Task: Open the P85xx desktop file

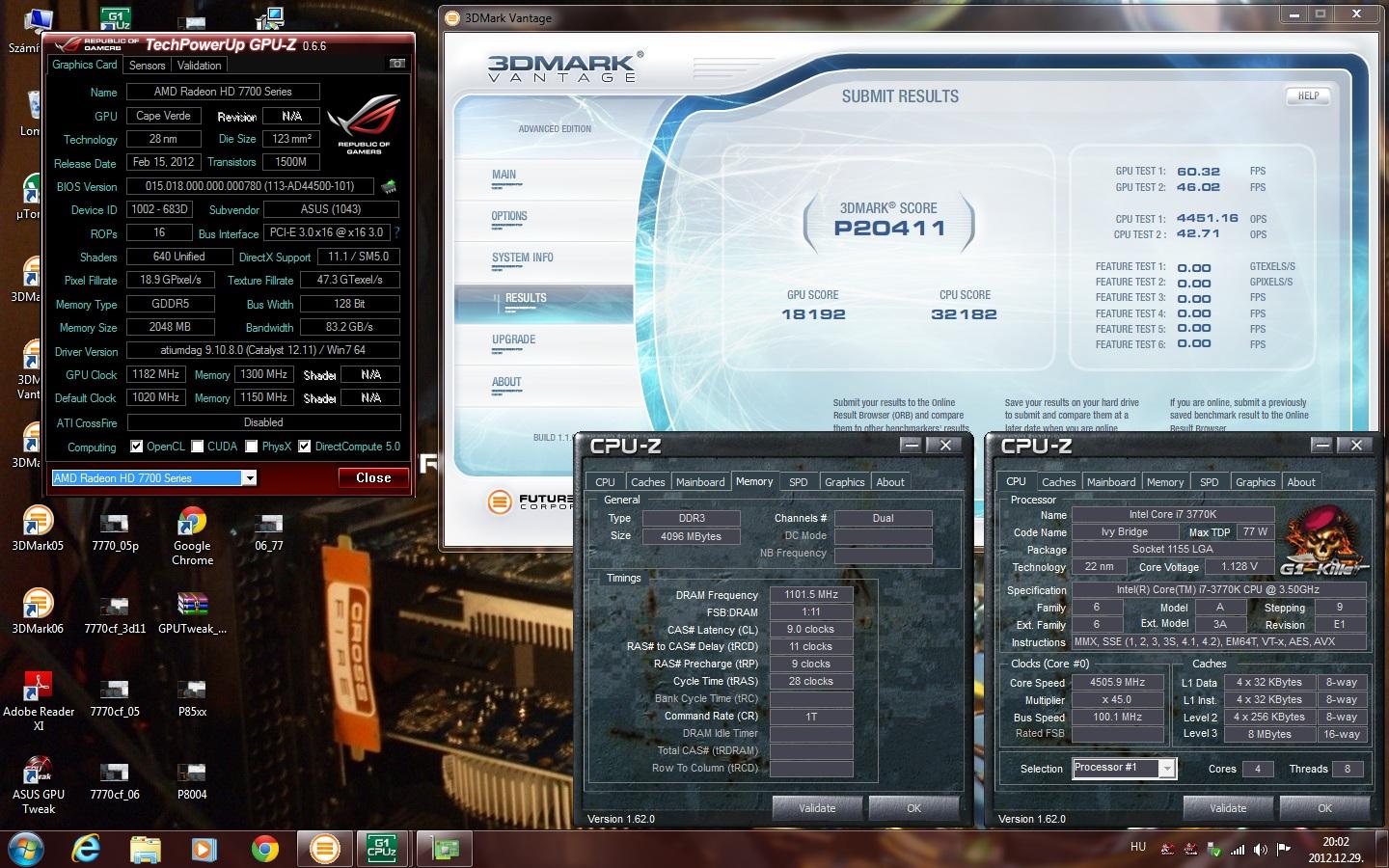Action: (x=192, y=695)
